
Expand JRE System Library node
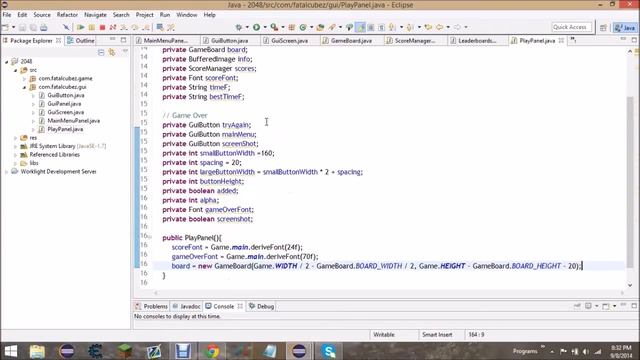(16, 146)
